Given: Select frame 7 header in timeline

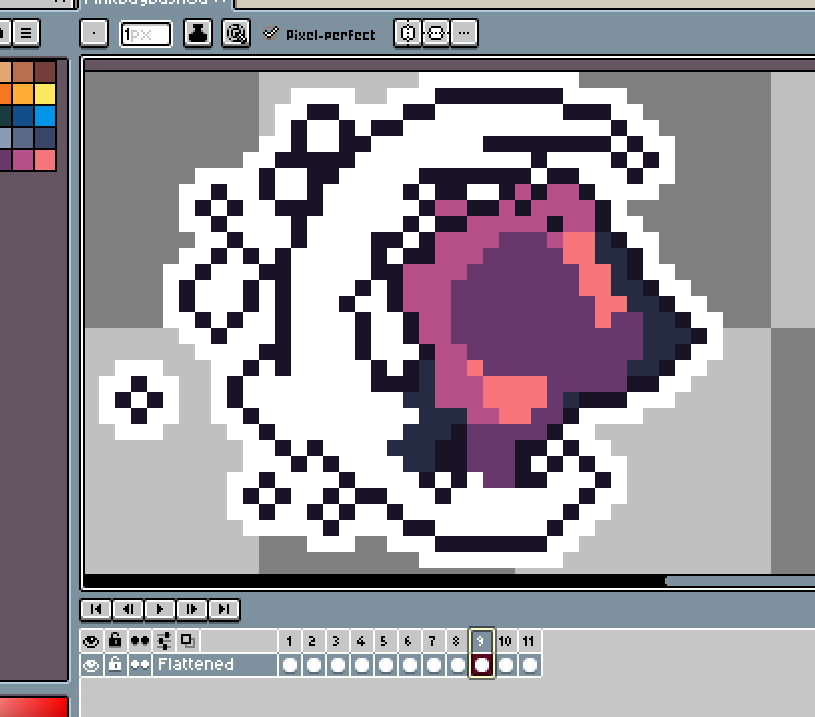Looking at the screenshot, I should [433, 641].
